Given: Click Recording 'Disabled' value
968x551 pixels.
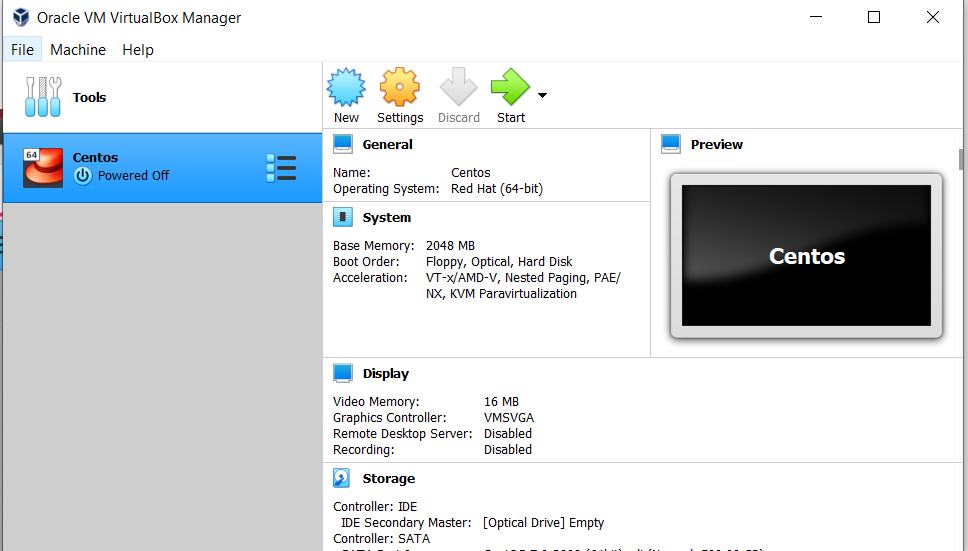Looking at the screenshot, I should (507, 450).
